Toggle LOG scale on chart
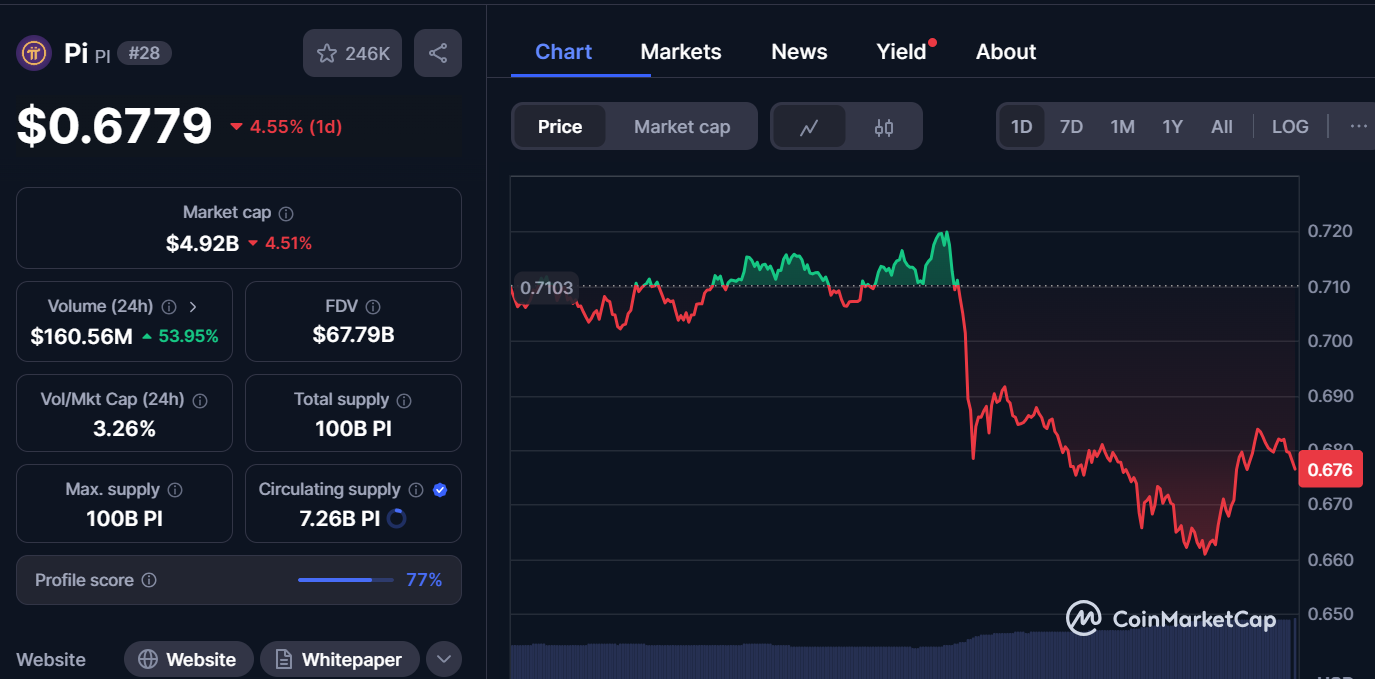 tap(1290, 127)
